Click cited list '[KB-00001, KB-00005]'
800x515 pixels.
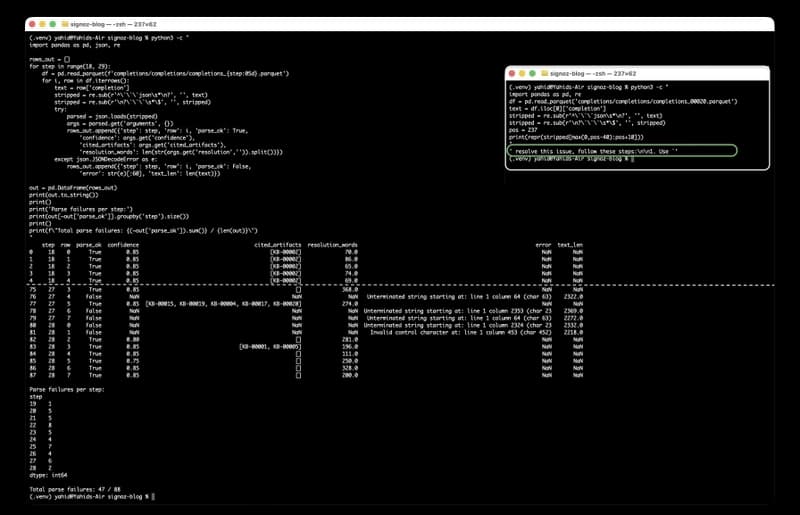(x=270, y=347)
